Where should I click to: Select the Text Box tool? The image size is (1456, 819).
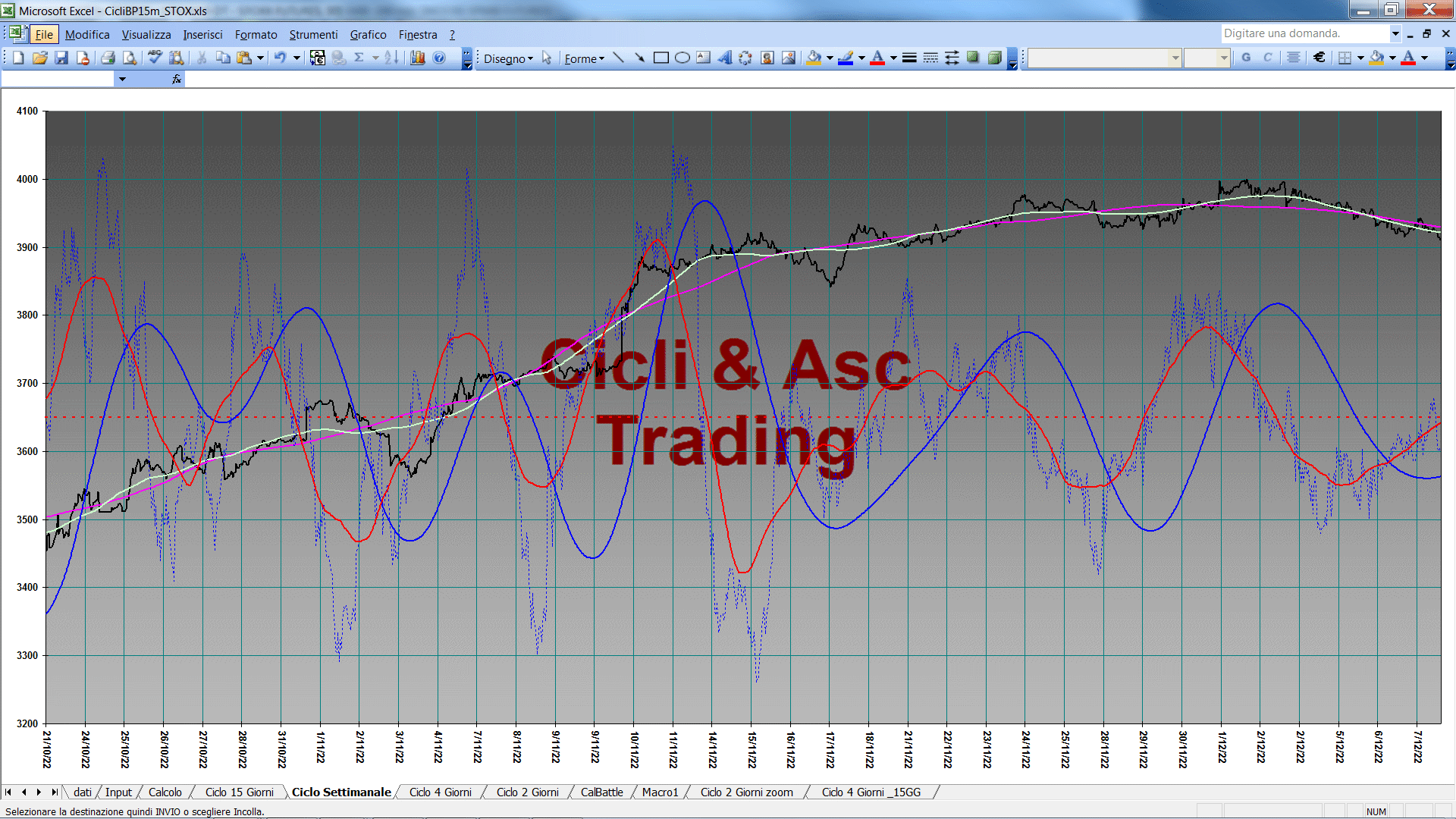[x=704, y=58]
